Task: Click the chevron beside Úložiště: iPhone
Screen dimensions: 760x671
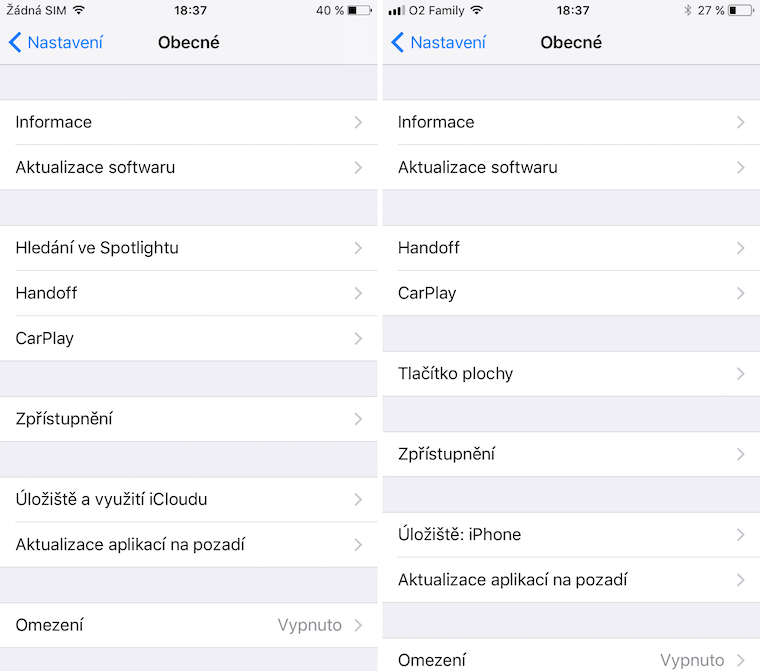Action: click(740, 535)
